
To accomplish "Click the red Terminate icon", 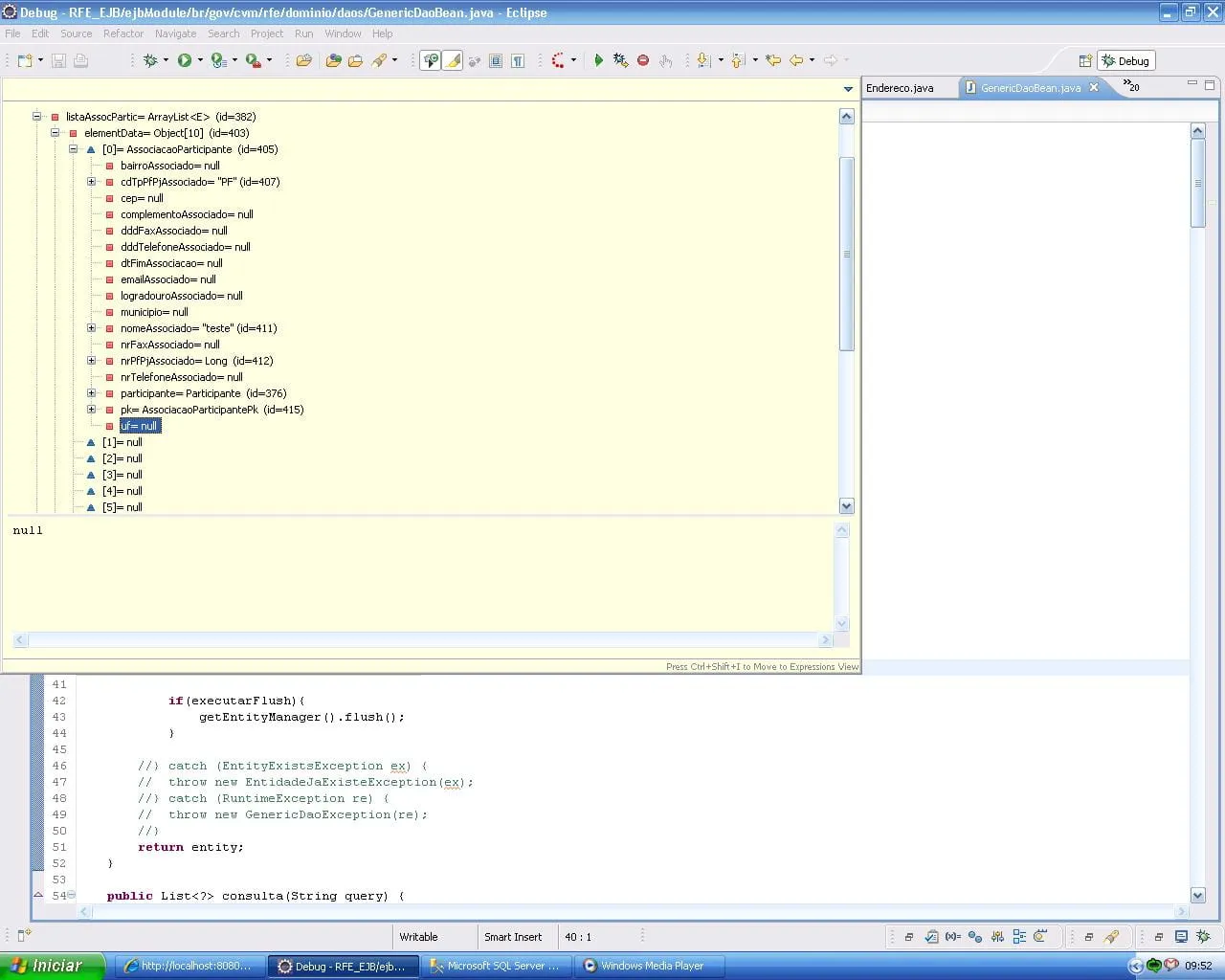I will [x=643, y=60].
